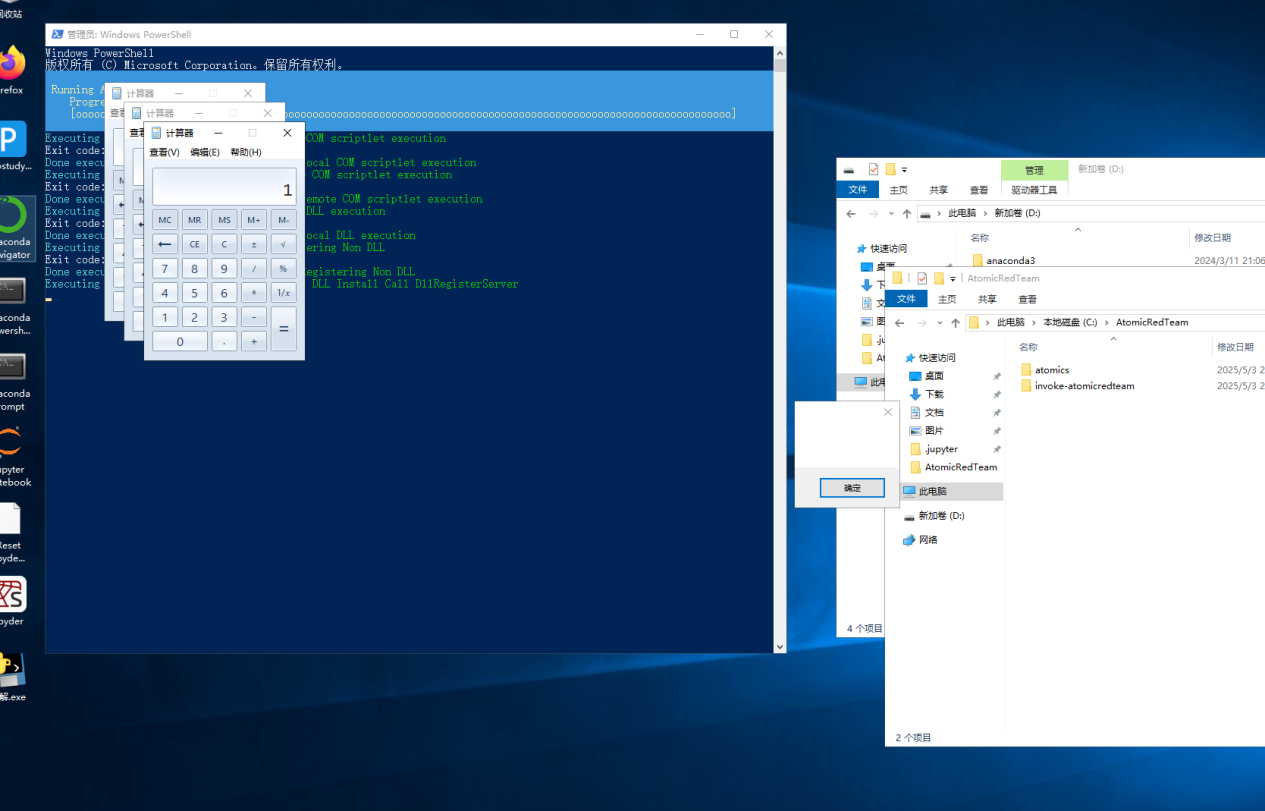Click the square root button in Calculator
Image resolution: width=1265 pixels, height=811 pixels.
point(283,244)
